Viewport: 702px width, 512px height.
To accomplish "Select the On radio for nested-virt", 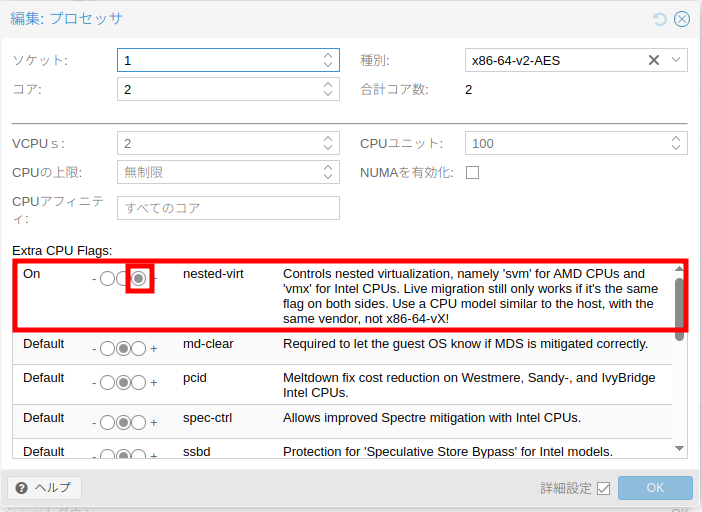I will pyautogui.click(x=139, y=278).
